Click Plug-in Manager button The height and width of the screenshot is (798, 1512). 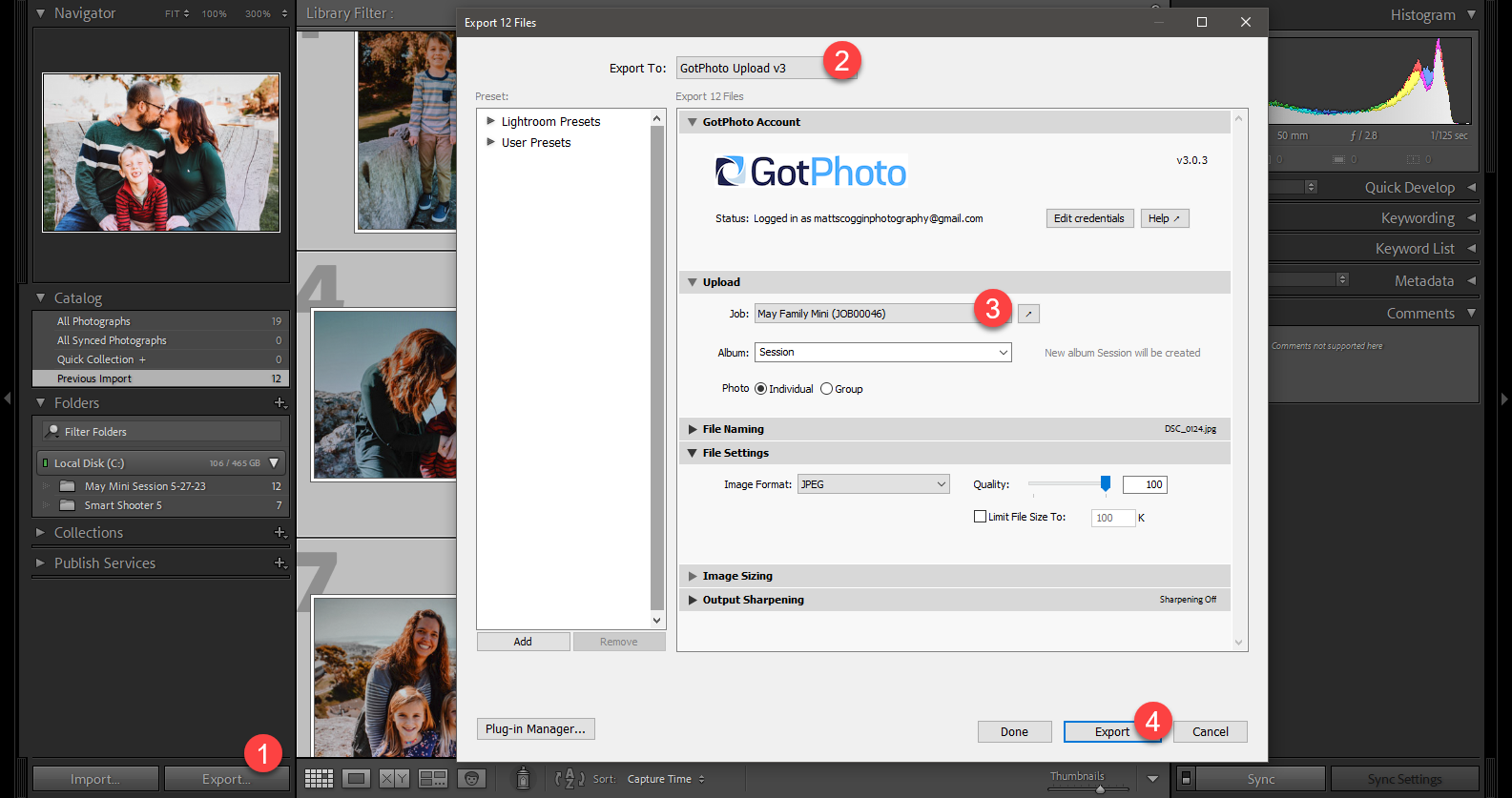tap(535, 729)
